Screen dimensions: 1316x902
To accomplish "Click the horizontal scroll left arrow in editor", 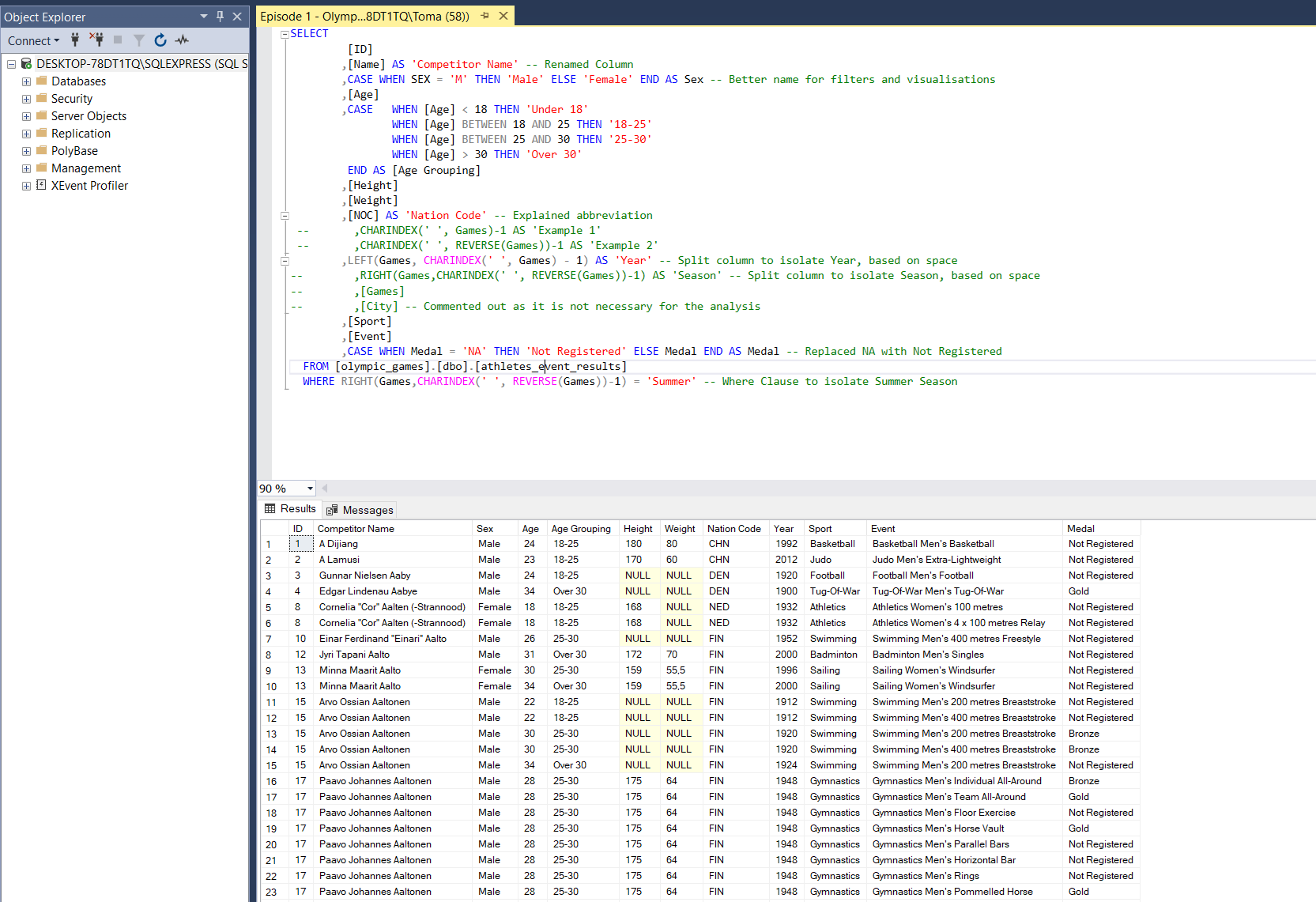I will point(325,489).
